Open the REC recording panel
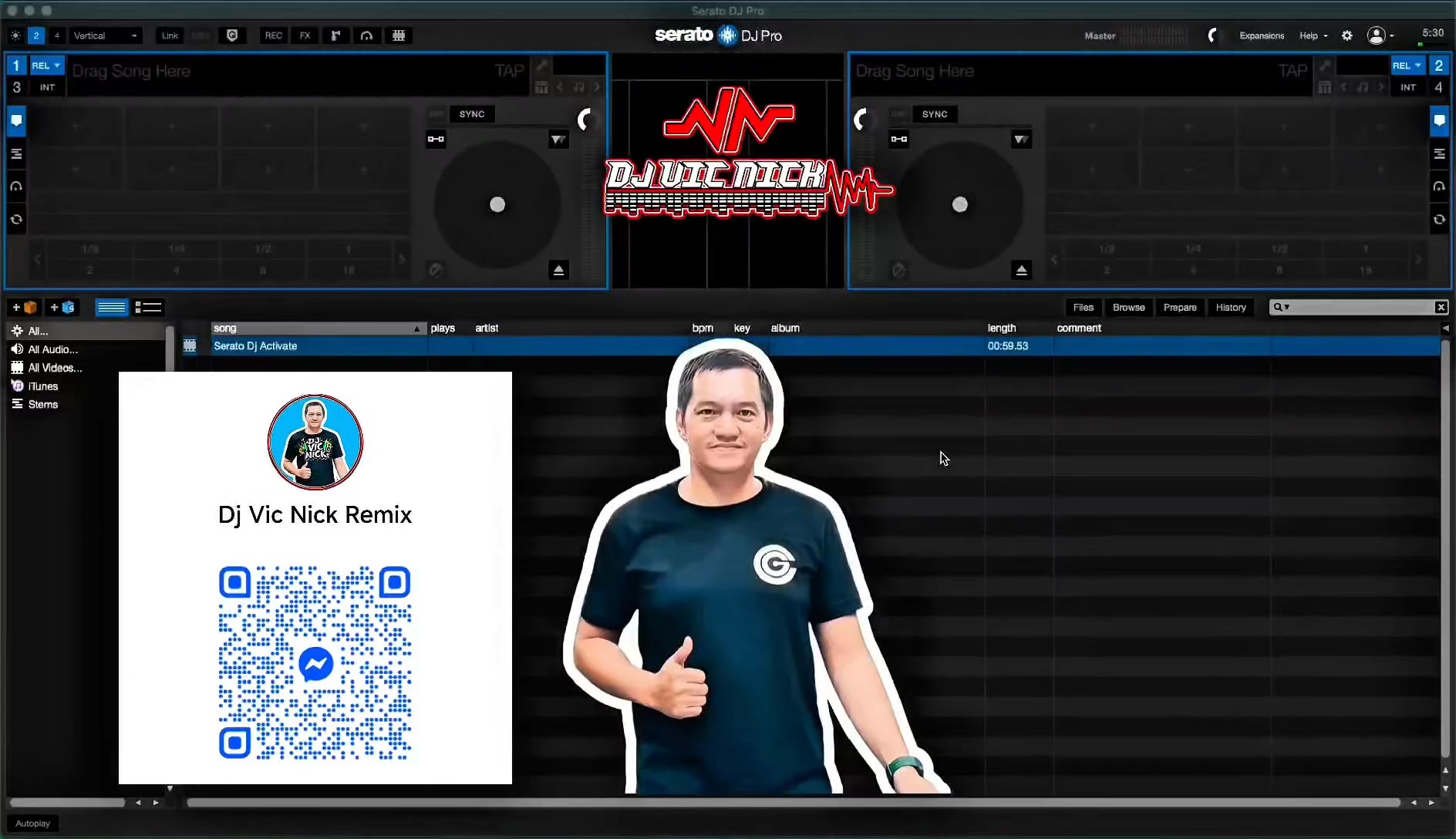 coord(274,35)
